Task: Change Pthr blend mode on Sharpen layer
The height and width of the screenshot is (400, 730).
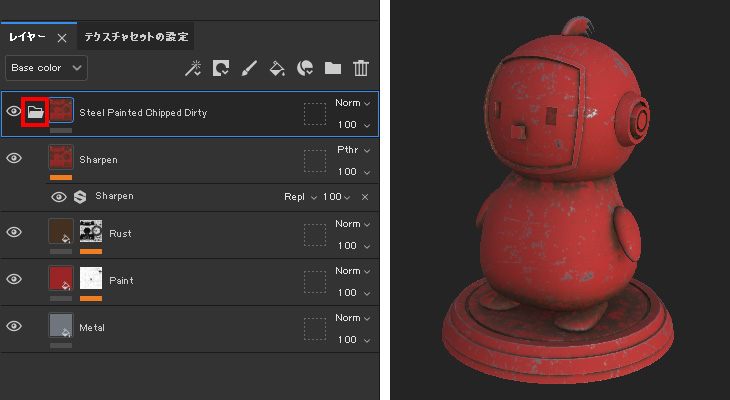Action: tap(353, 150)
